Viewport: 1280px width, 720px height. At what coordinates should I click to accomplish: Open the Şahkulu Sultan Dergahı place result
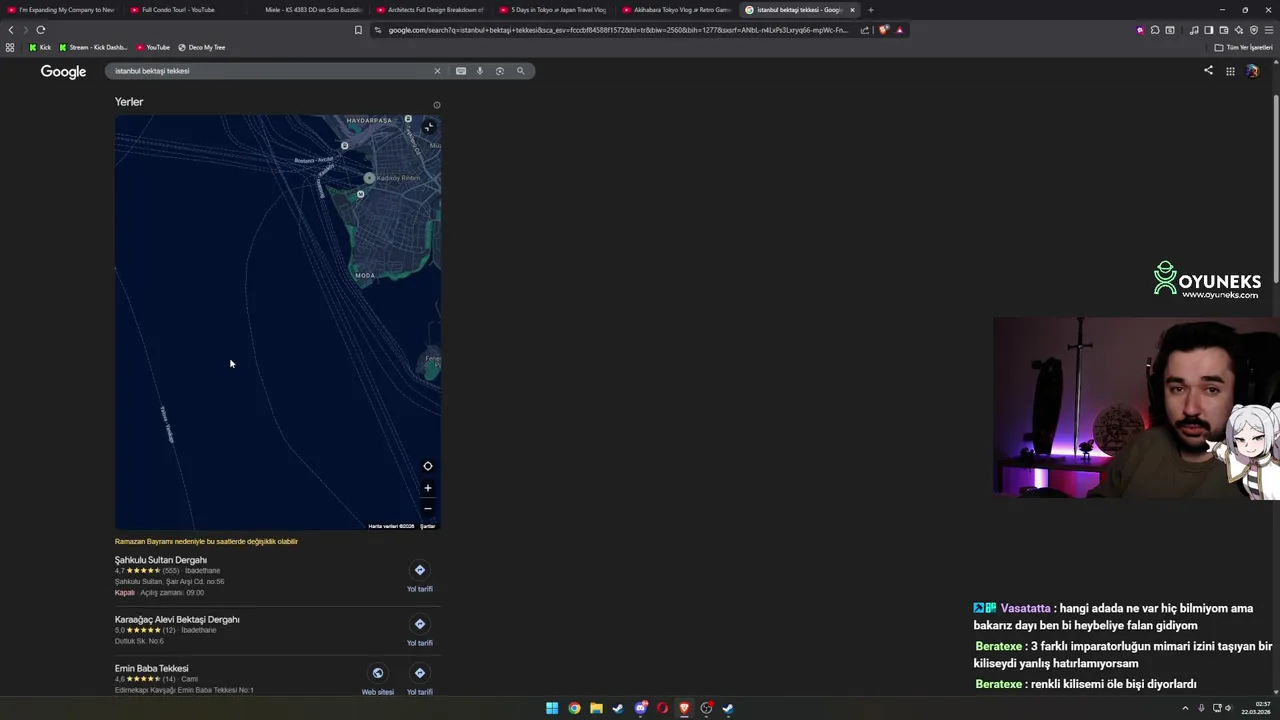coord(161,560)
